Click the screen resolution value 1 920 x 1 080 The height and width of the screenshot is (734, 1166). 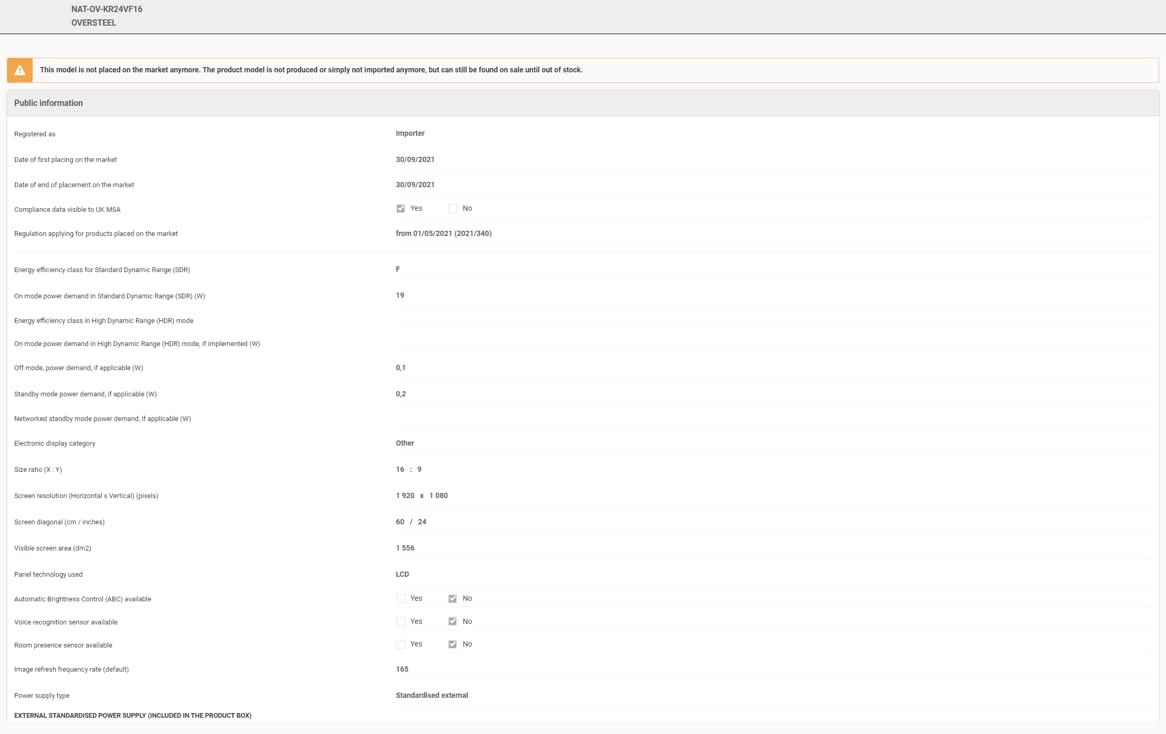tap(422, 496)
